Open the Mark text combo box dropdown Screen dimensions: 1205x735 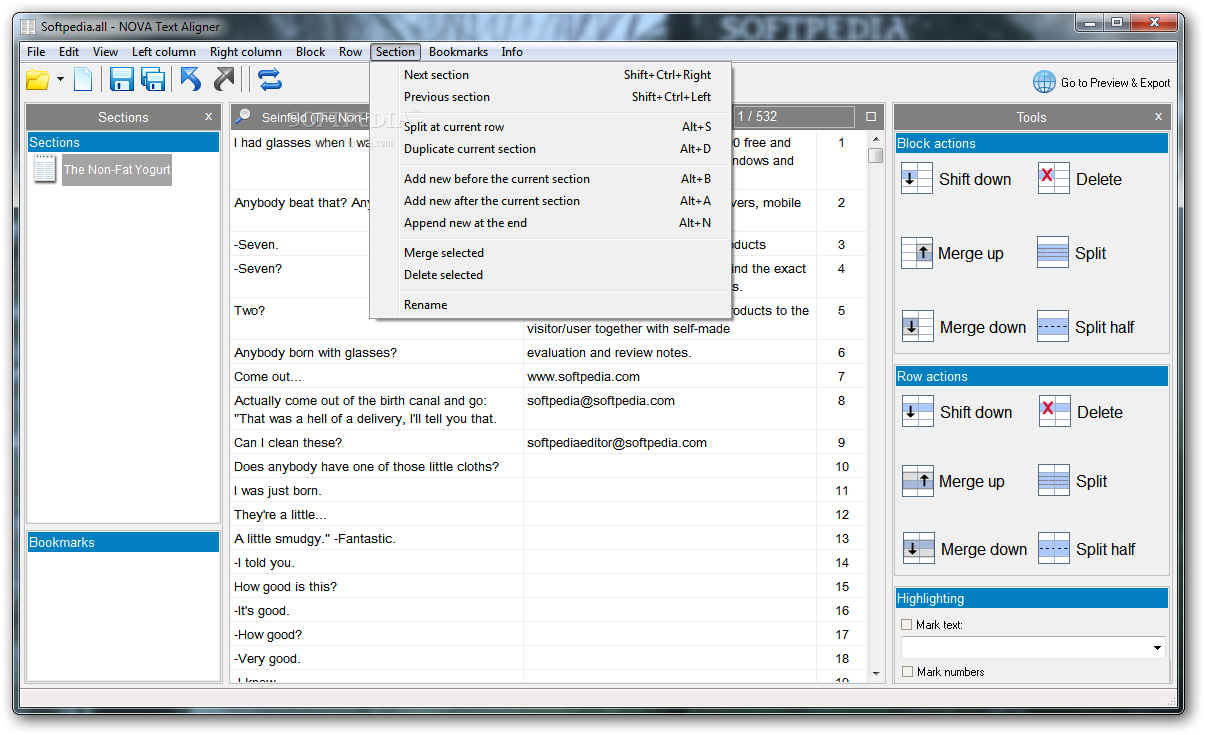tap(1157, 648)
